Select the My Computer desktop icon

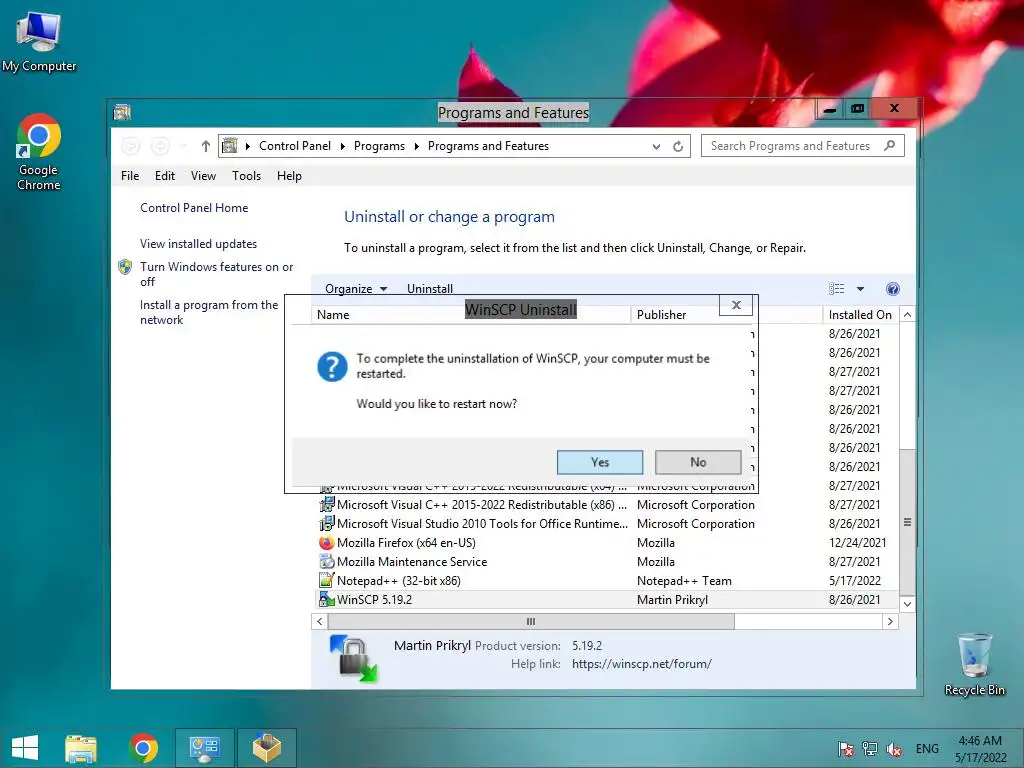pyautogui.click(x=39, y=42)
